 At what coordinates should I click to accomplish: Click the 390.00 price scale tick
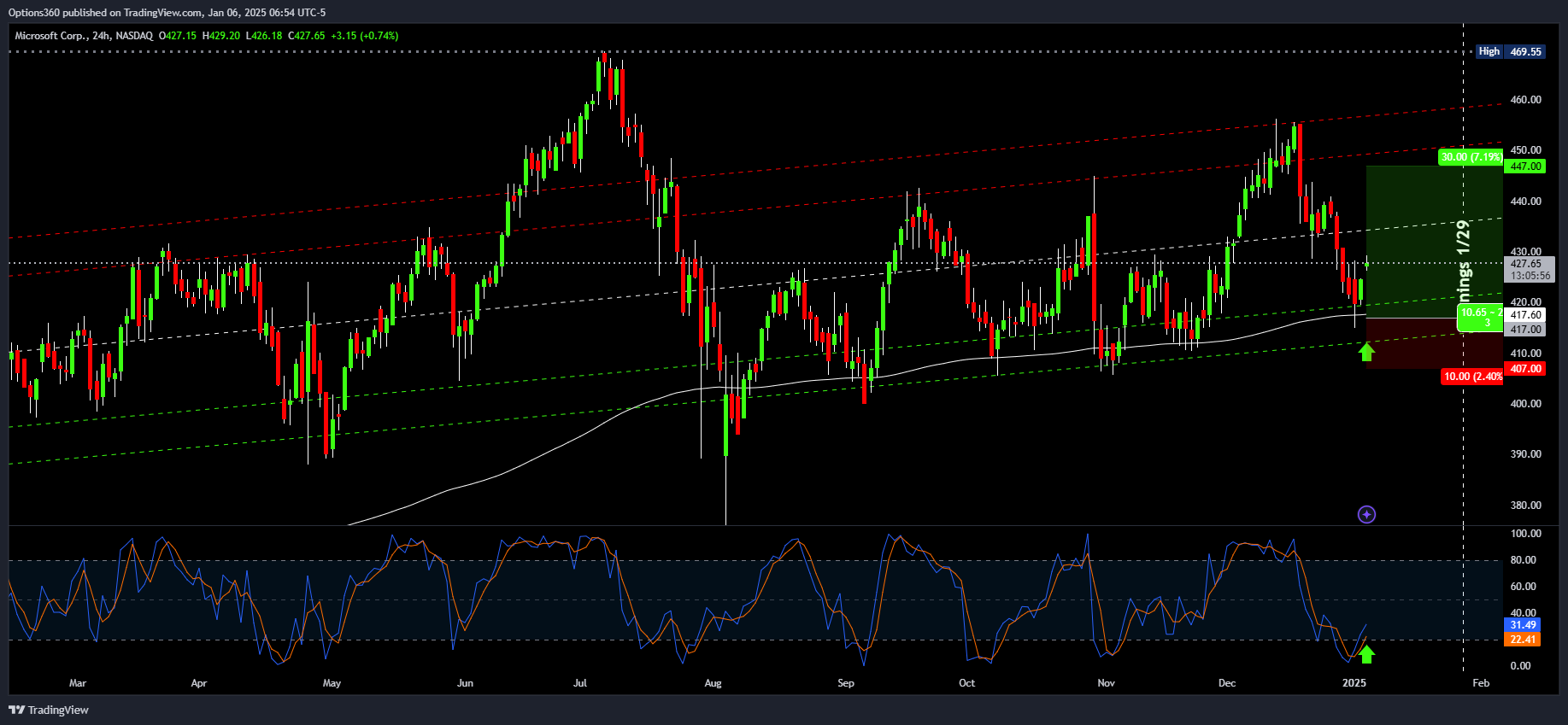[1525, 454]
